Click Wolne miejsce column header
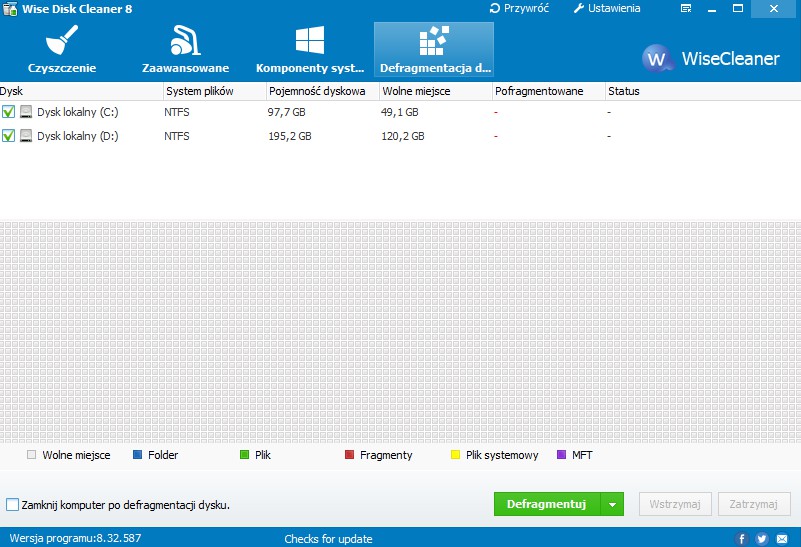This screenshot has height=547, width=801. (436, 91)
